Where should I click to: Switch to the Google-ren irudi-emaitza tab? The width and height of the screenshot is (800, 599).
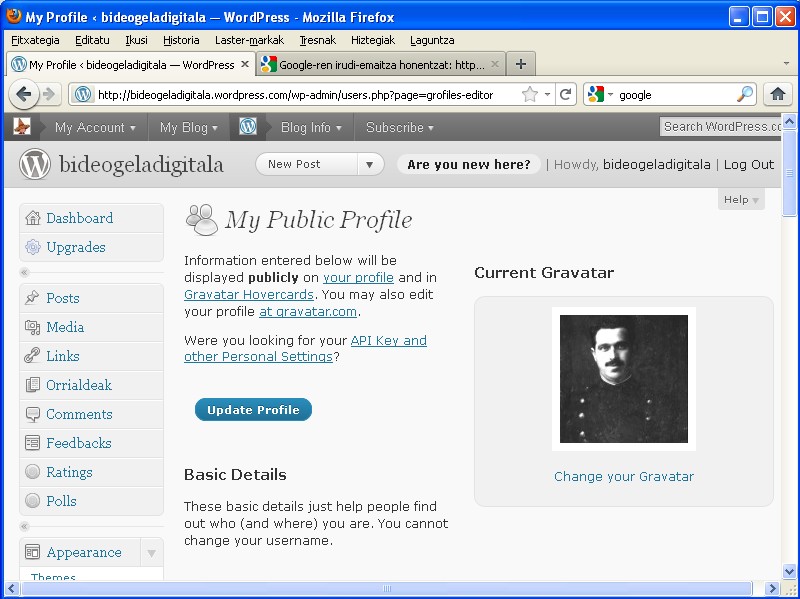coord(381,65)
